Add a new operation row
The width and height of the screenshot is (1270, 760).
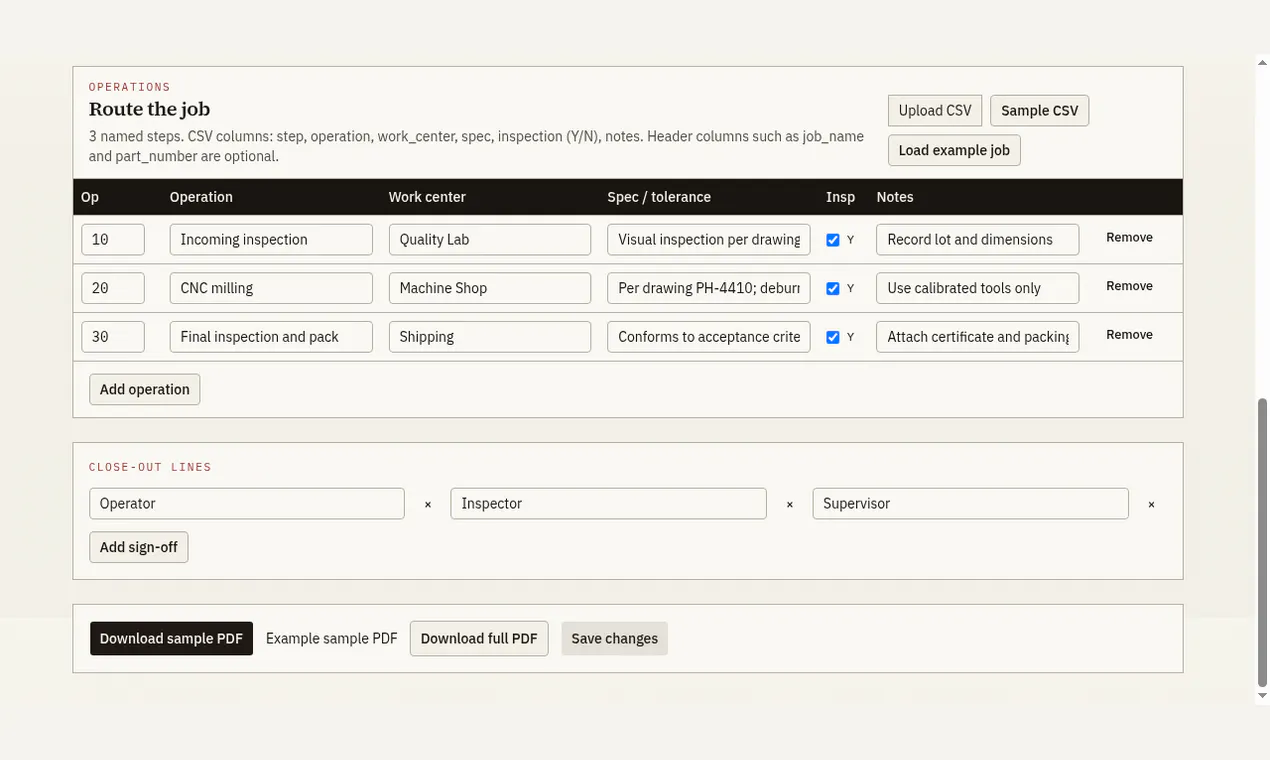(145, 390)
